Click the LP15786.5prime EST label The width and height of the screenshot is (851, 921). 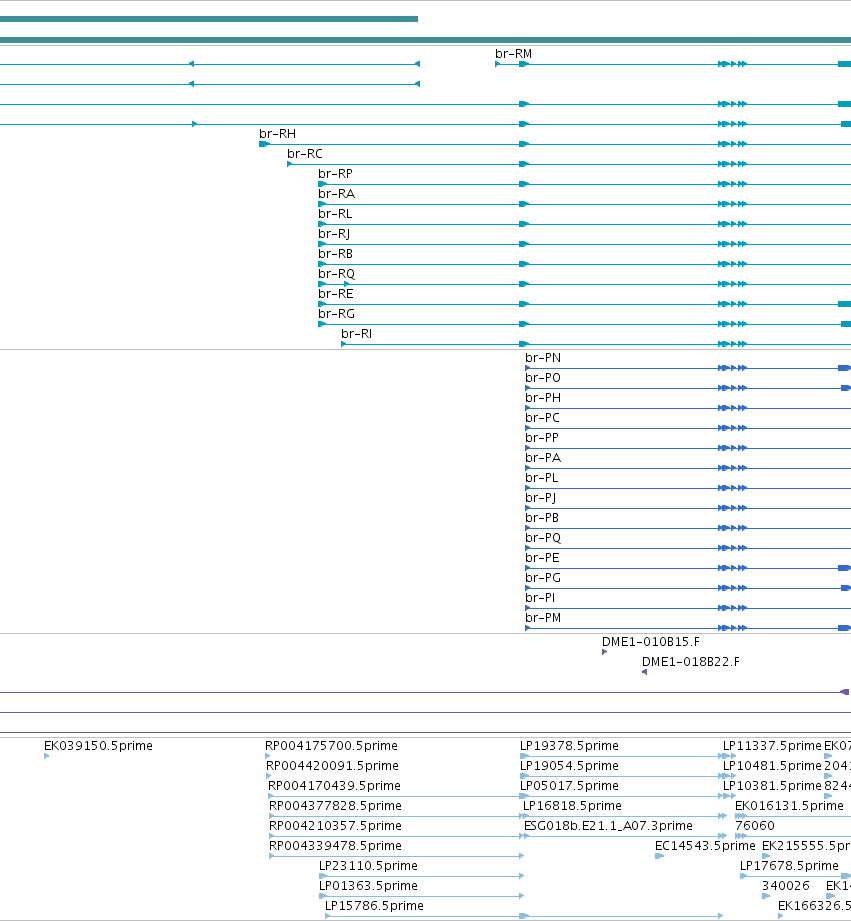point(374,905)
